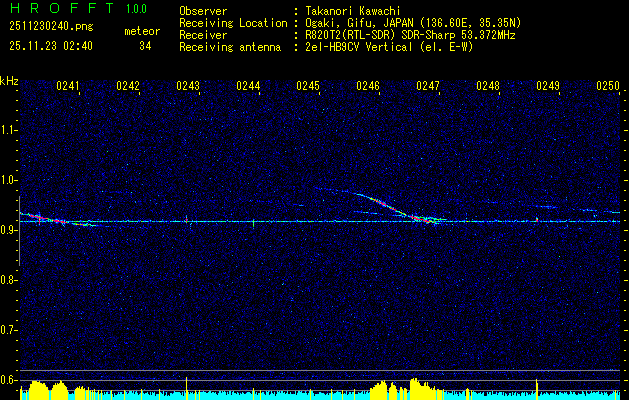
Task: Click time marker 0250
Action: click(608, 85)
